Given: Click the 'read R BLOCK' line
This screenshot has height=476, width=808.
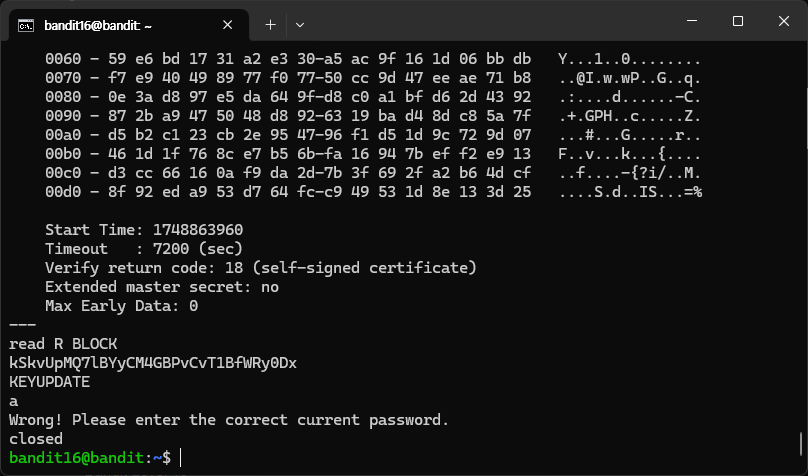Looking at the screenshot, I should [x=63, y=344].
